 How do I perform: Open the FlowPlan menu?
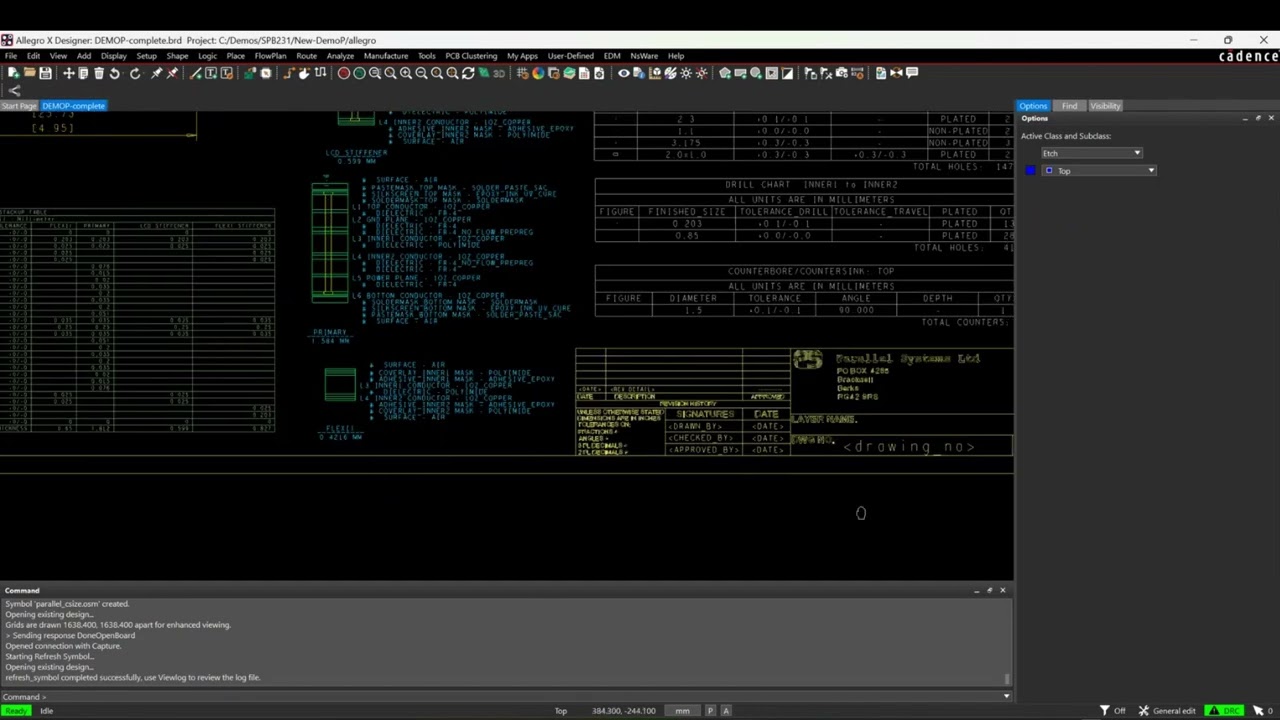tap(270, 56)
